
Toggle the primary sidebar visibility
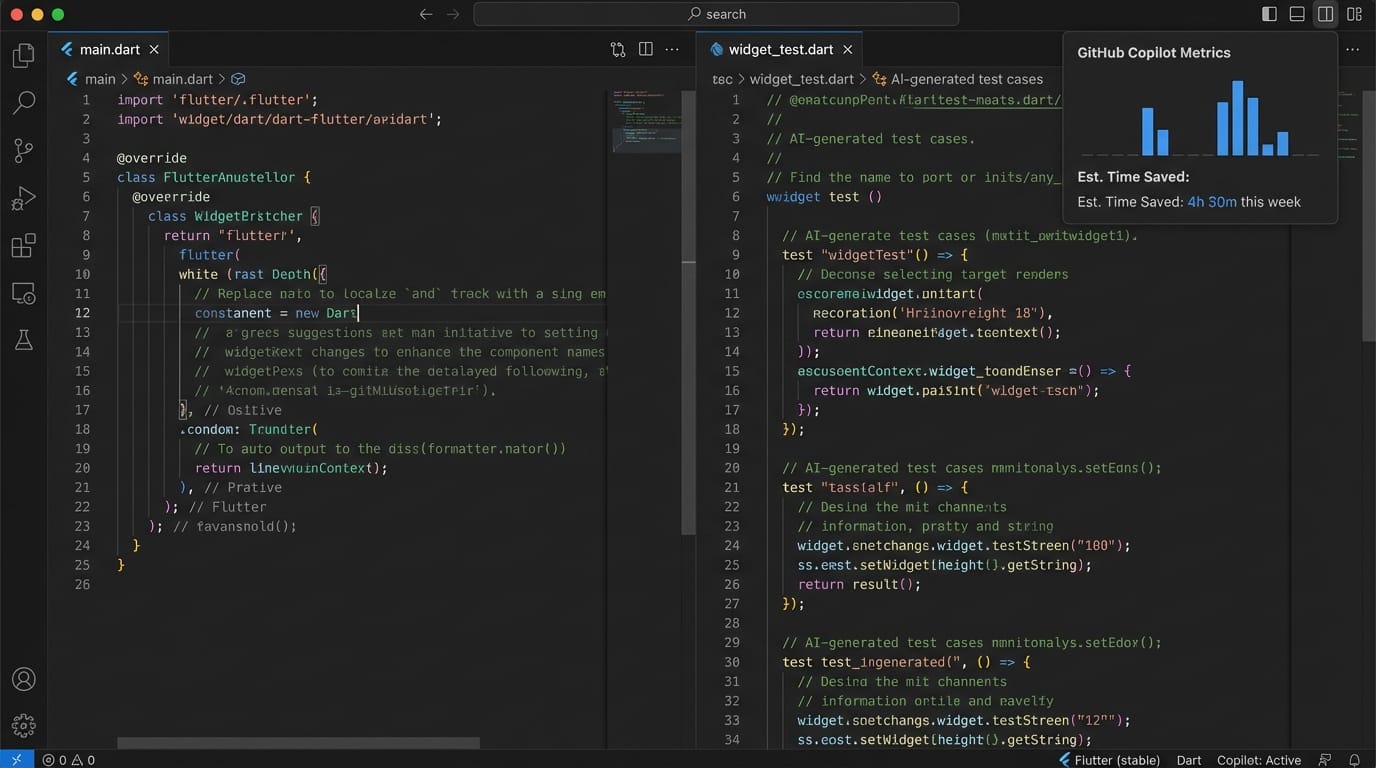[x=1269, y=14]
